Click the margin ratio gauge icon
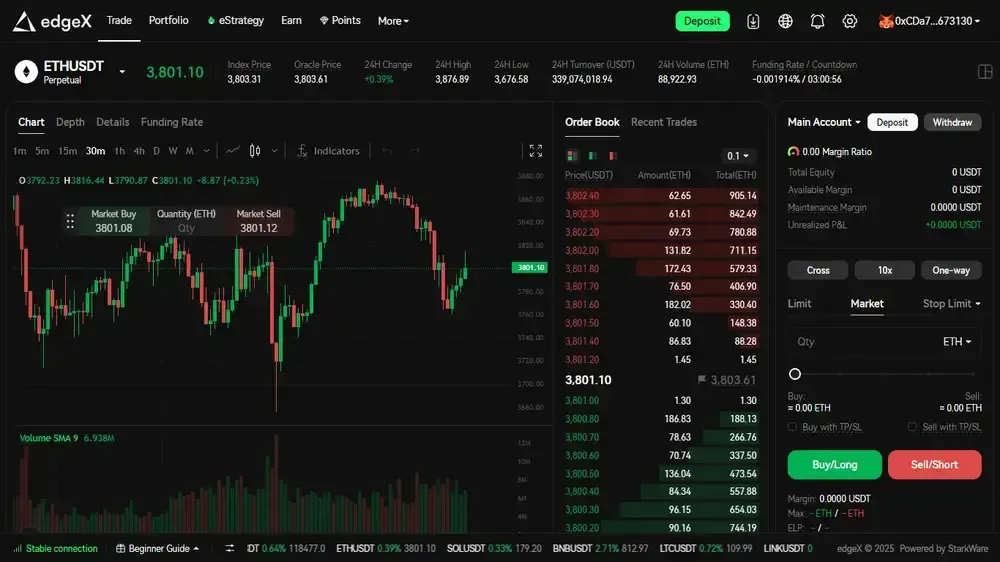The width and height of the screenshot is (1000, 562). click(x=793, y=152)
